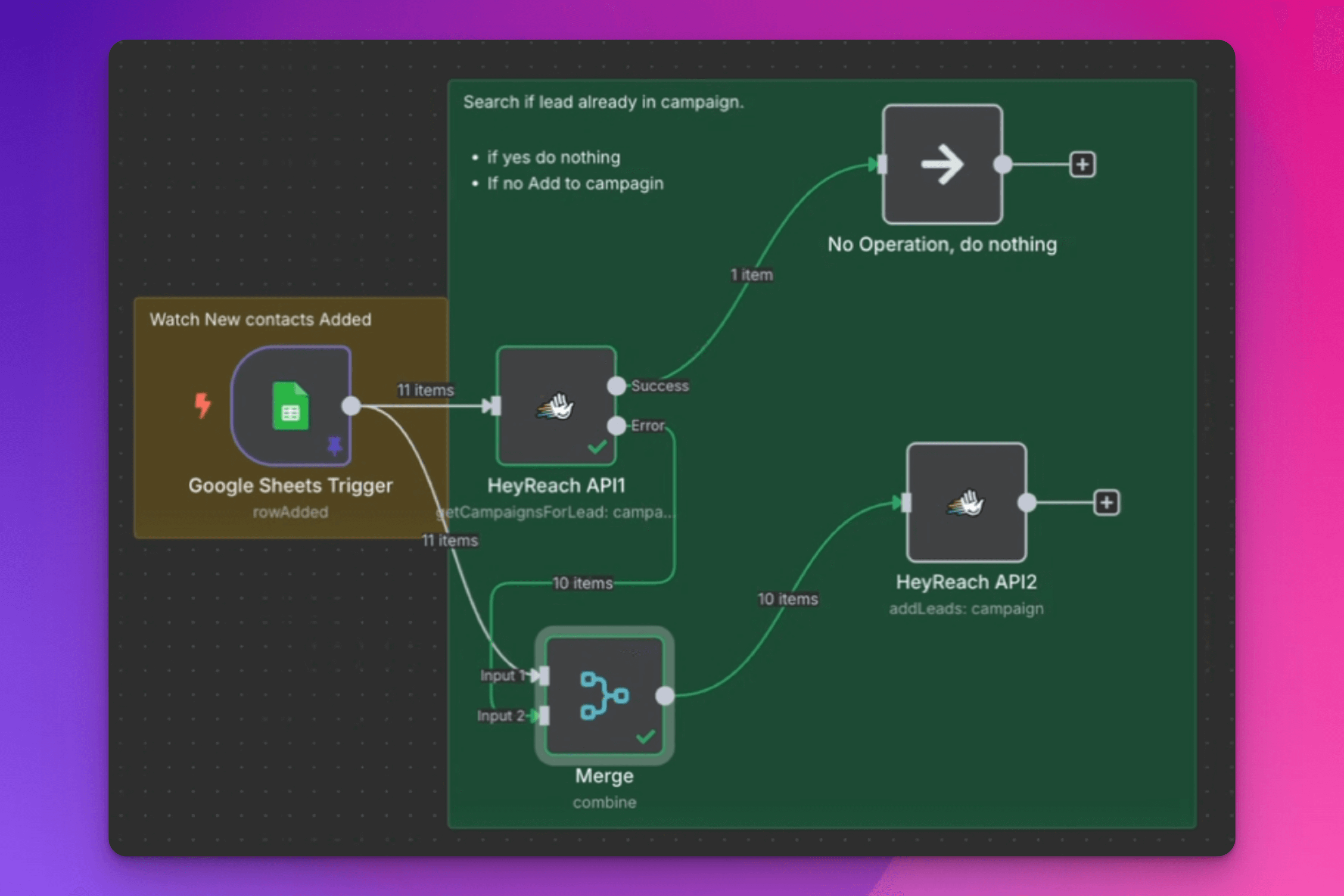Click the Error output connector of HeyReach API1
This screenshot has width=1344, height=896.
[x=616, y=426]
